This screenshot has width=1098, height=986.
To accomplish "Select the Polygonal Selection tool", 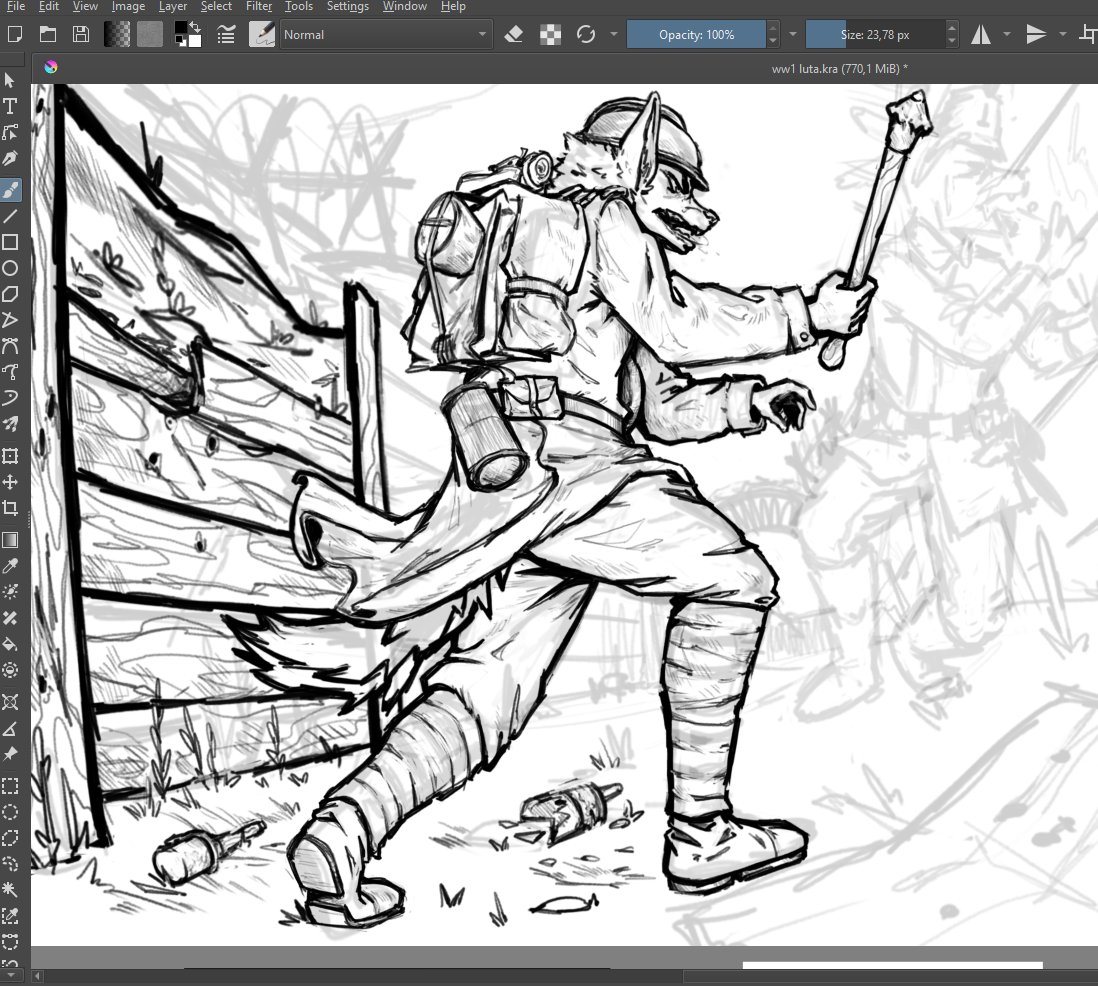I will [x=10, y=838].
